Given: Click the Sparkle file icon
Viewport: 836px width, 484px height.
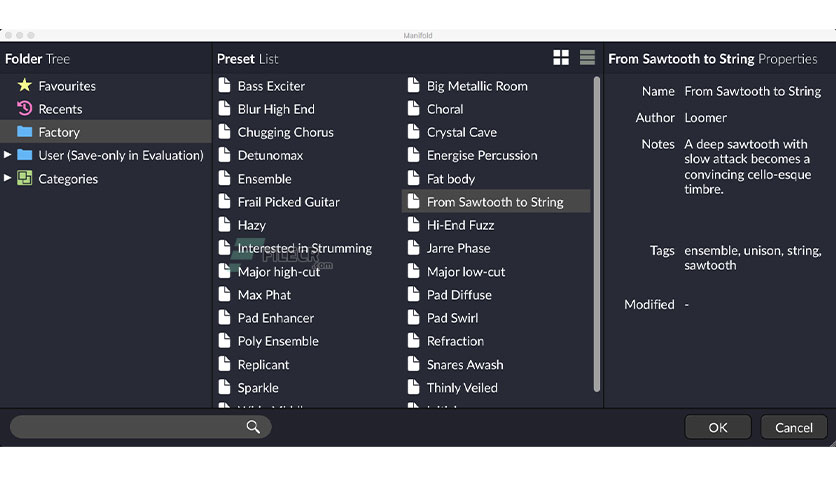Looking at the screenshot, I should tap(224, 388).
